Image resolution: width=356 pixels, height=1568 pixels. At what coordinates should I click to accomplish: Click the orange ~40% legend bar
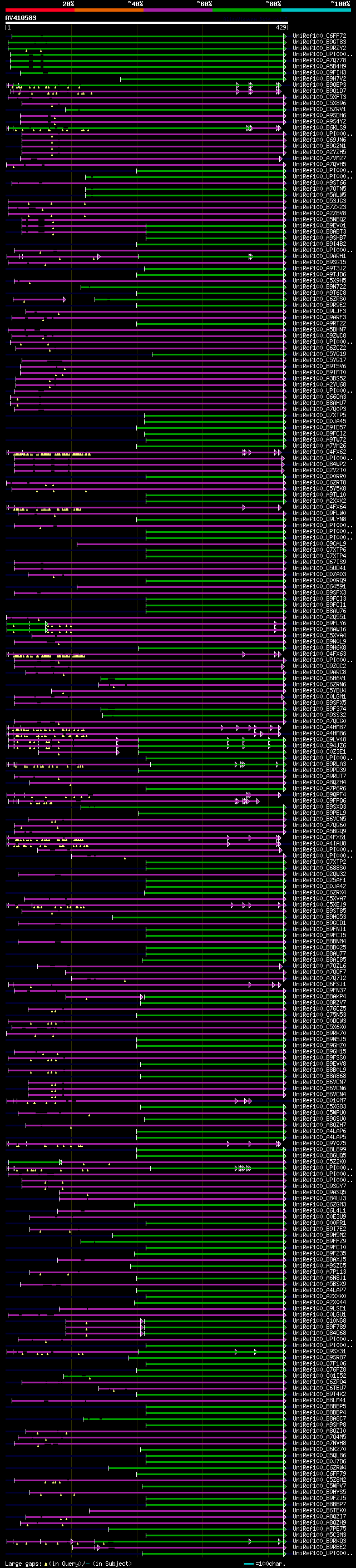(x=109, y=10)
